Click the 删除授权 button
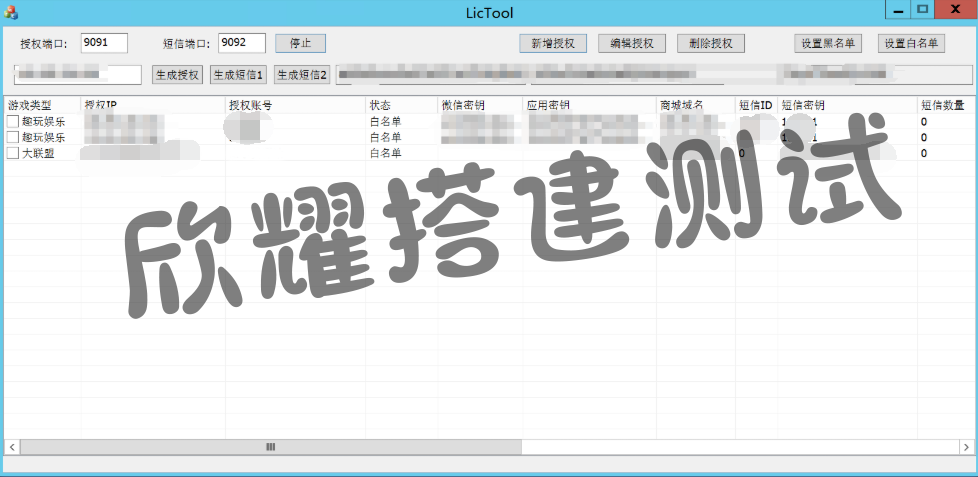Image resolution: width=978 pixels, height=477 pixels. (x=711, y=44)
